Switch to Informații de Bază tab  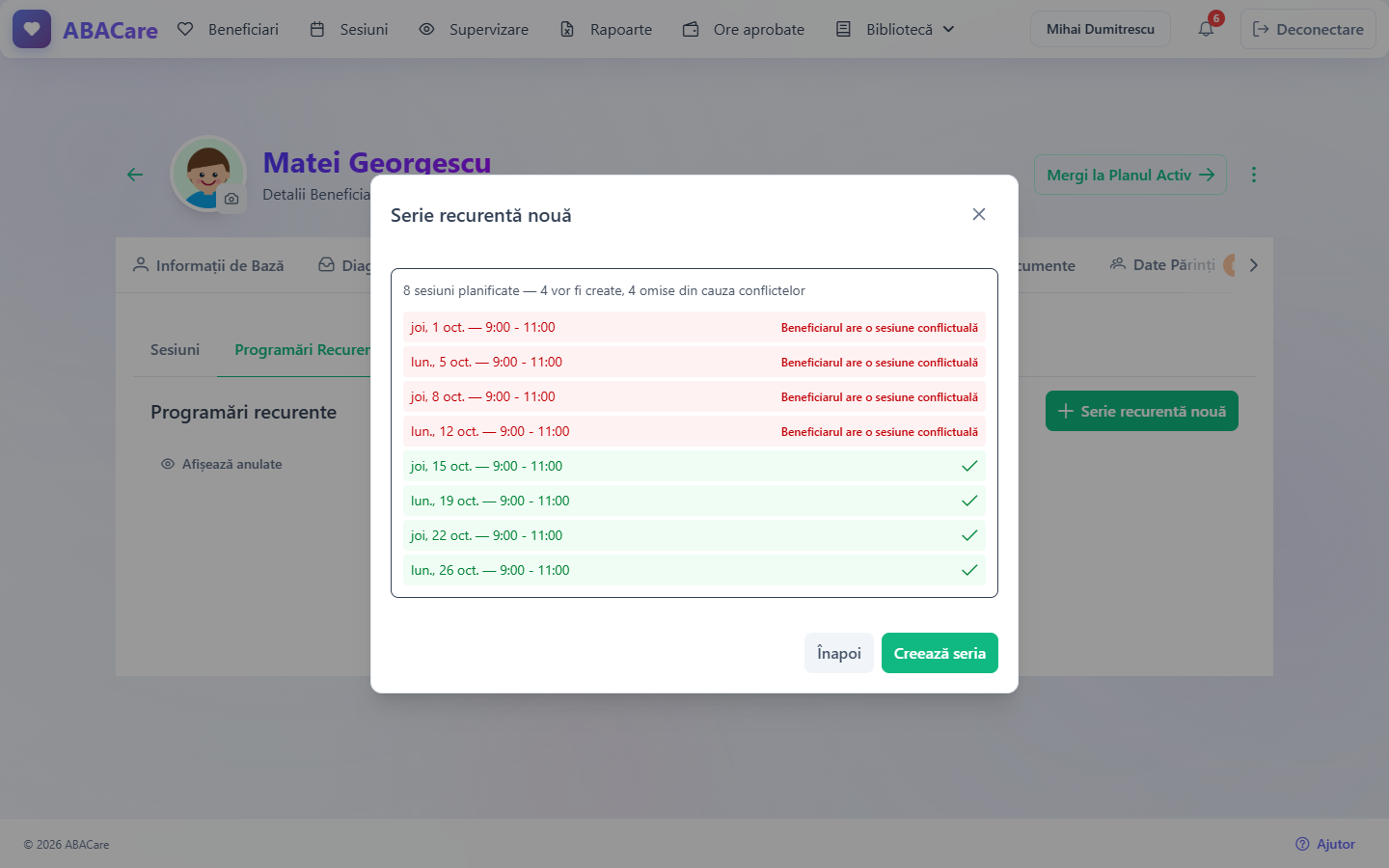click(208, 265)
